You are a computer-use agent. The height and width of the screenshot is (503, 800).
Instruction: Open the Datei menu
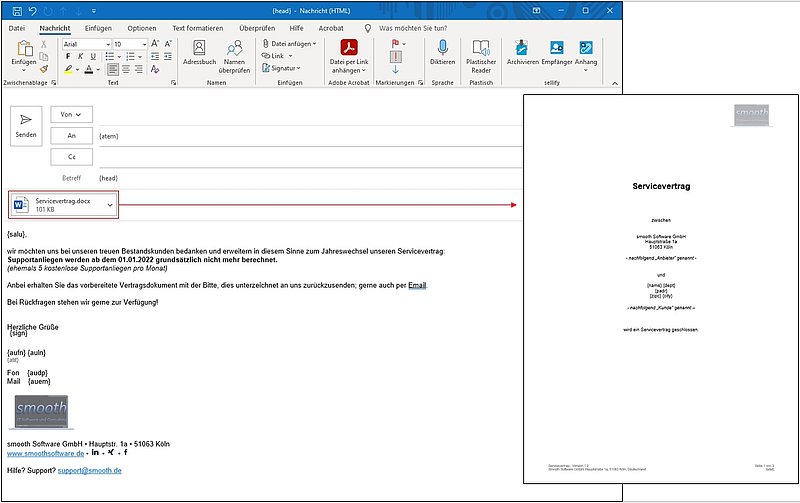pyautogui.click(x=16, y=28)
